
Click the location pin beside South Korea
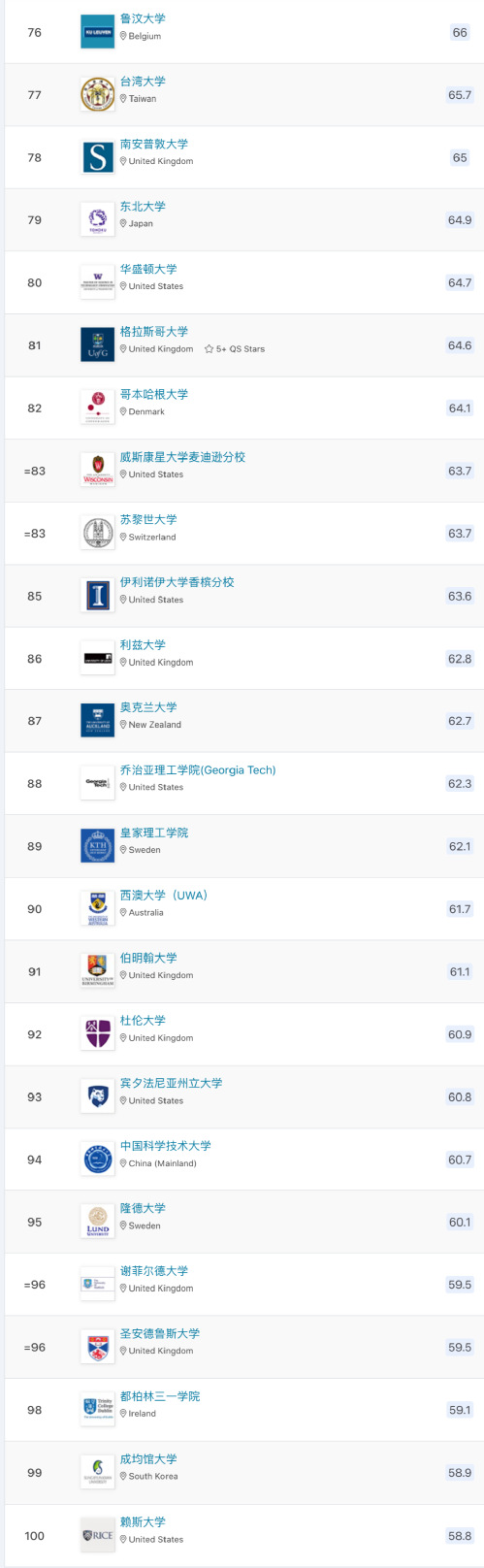coord(123,1477)
